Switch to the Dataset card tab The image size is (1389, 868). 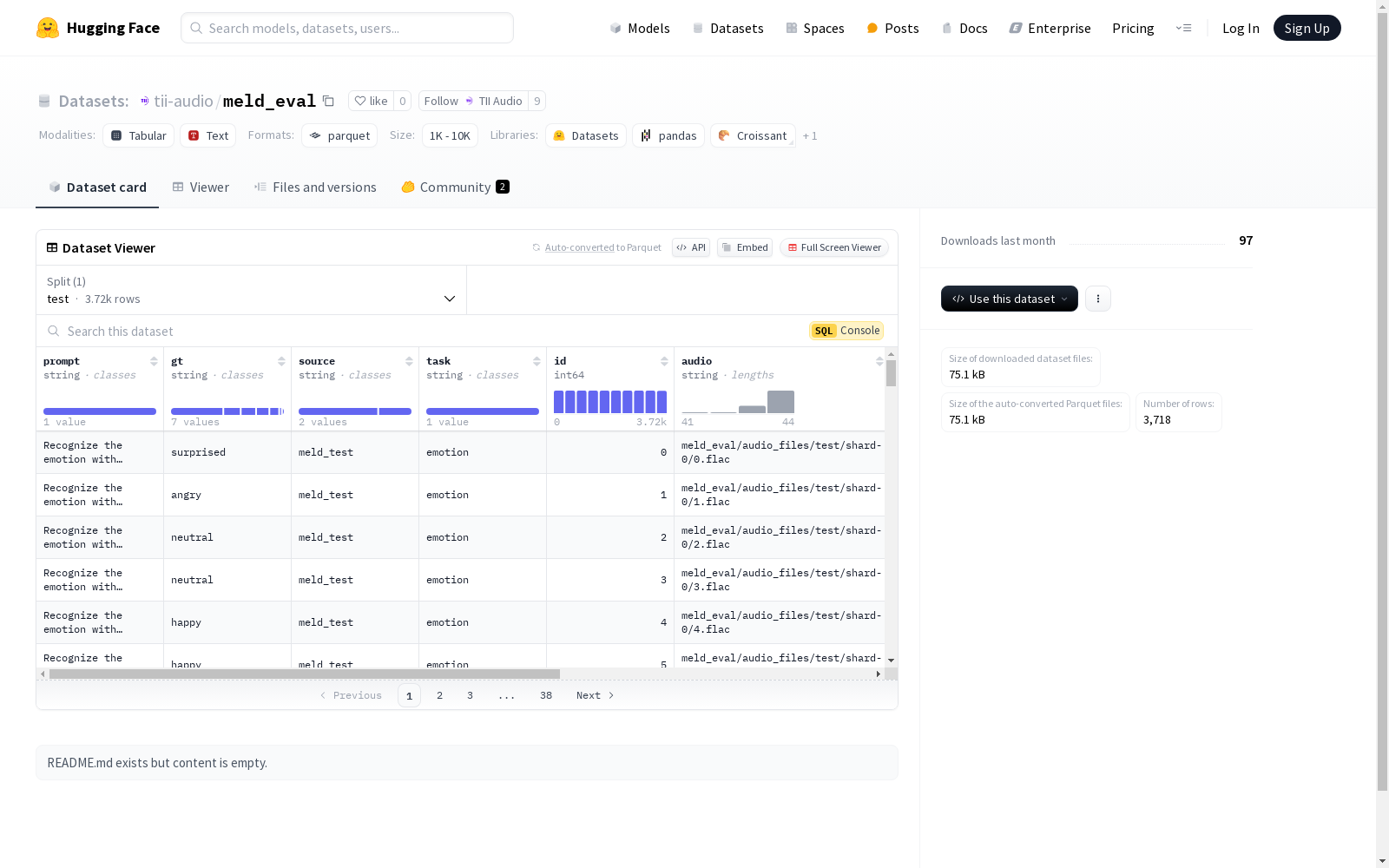point(97,187)
